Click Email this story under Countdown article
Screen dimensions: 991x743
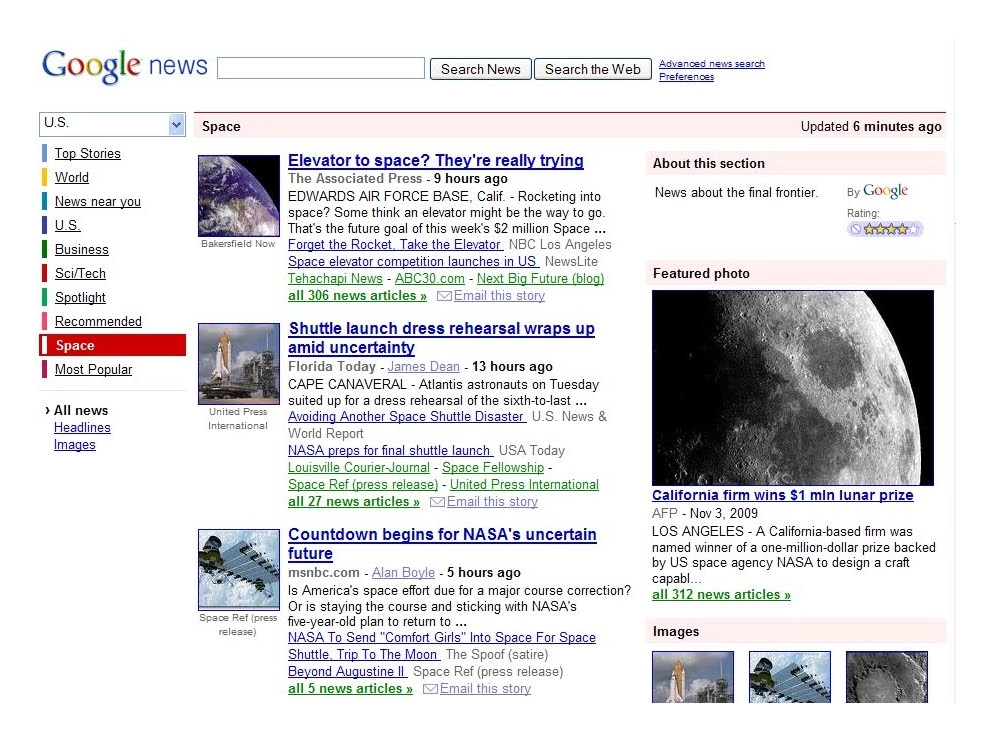[x=485, y=689]
